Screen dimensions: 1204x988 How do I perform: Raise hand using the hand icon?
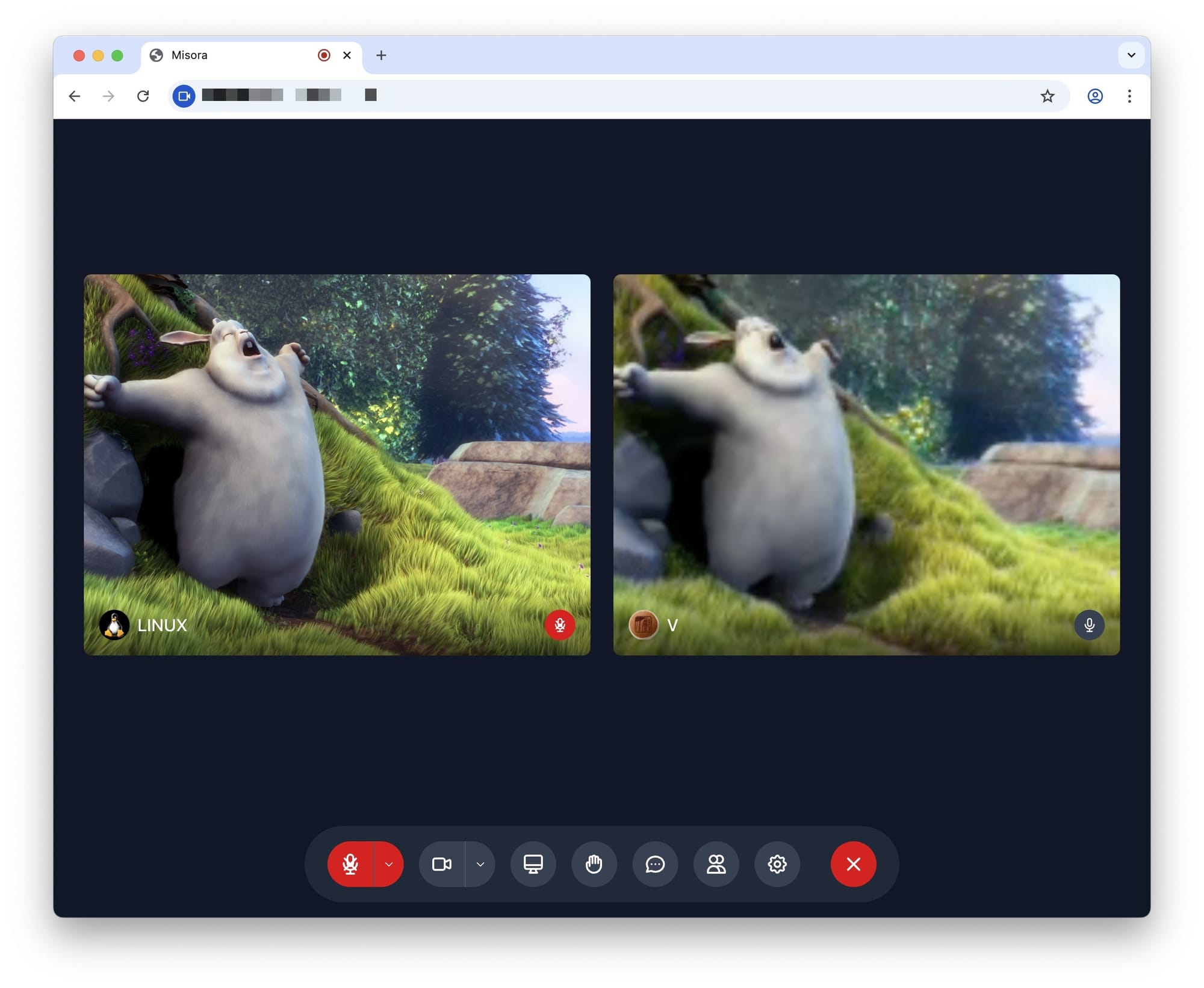pos(594,864)
